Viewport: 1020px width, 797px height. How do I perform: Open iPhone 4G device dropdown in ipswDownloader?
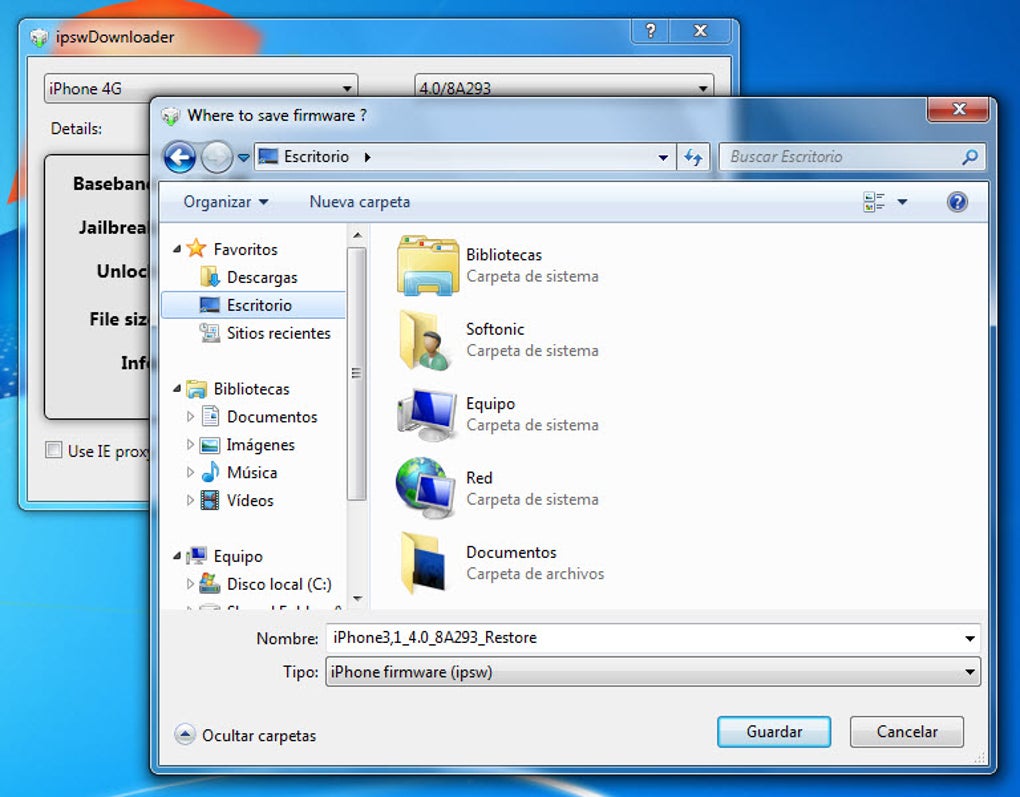pos(201,88)
